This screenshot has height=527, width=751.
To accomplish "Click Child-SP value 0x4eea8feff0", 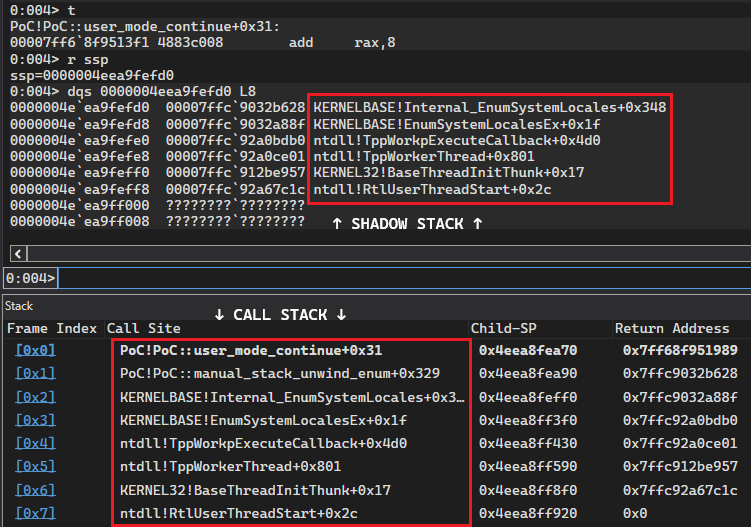I will pos(528,397).
